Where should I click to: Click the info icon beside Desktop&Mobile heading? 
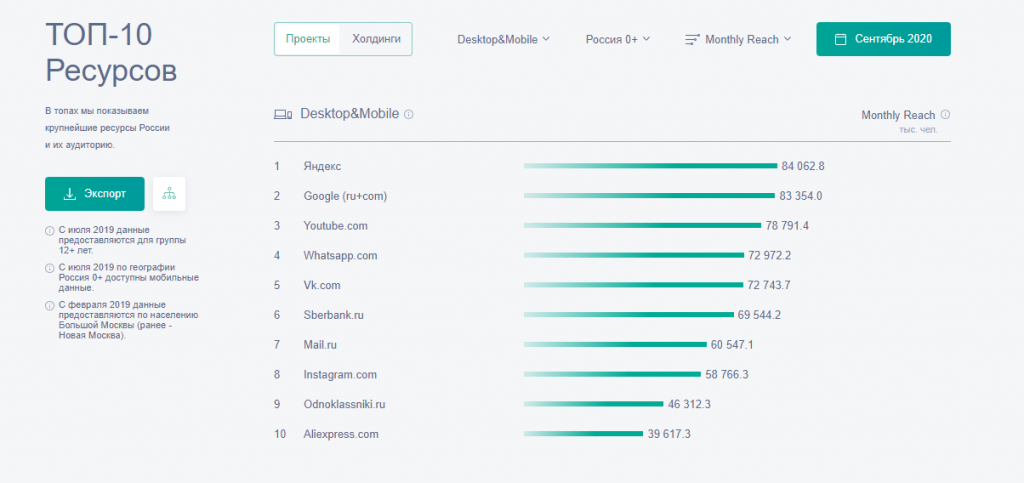click(x=409, y=114)
